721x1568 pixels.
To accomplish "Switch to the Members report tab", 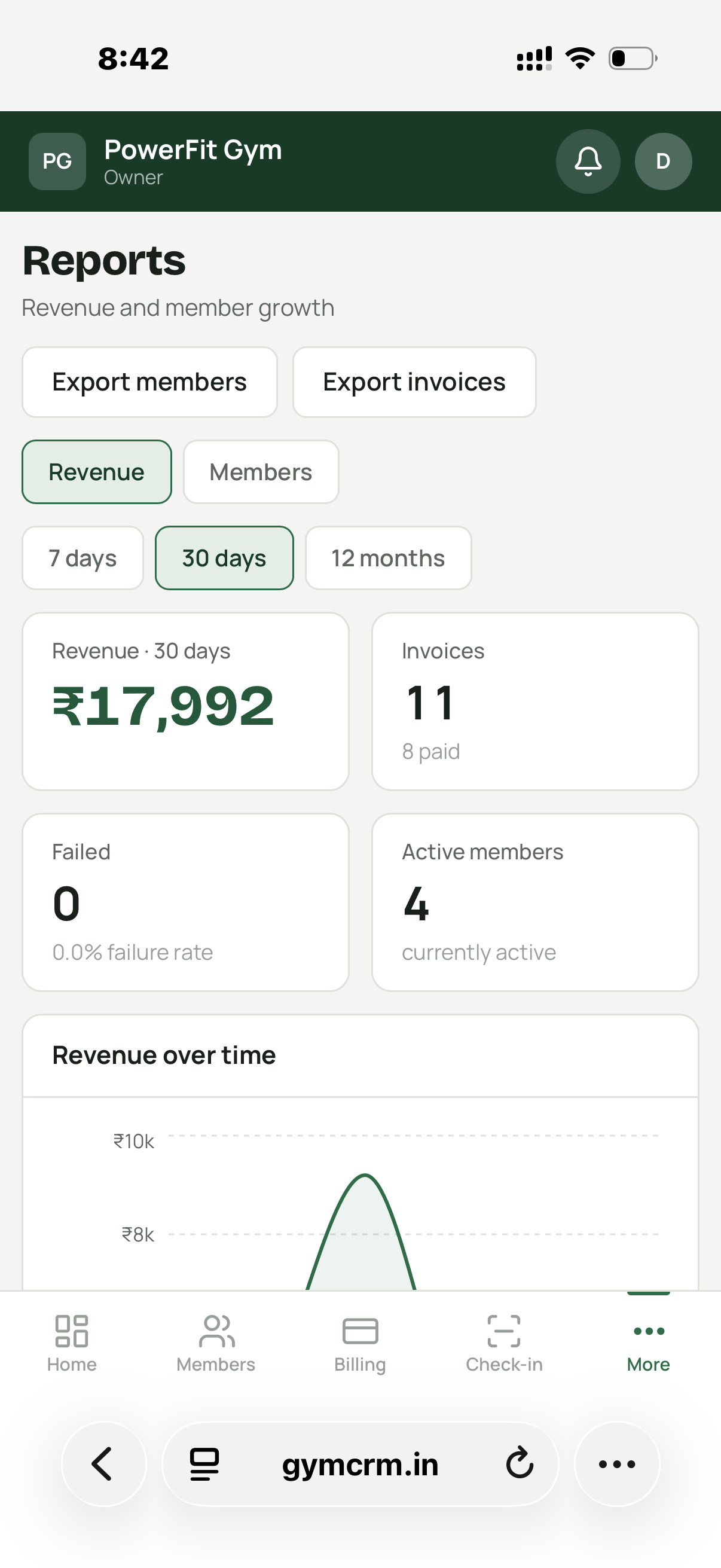I will (x=261, y=472).
